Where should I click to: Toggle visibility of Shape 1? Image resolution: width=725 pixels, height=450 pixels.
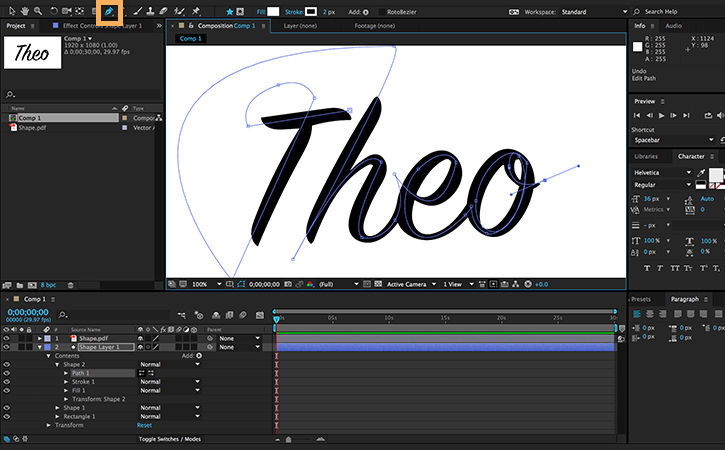(6, 408)
